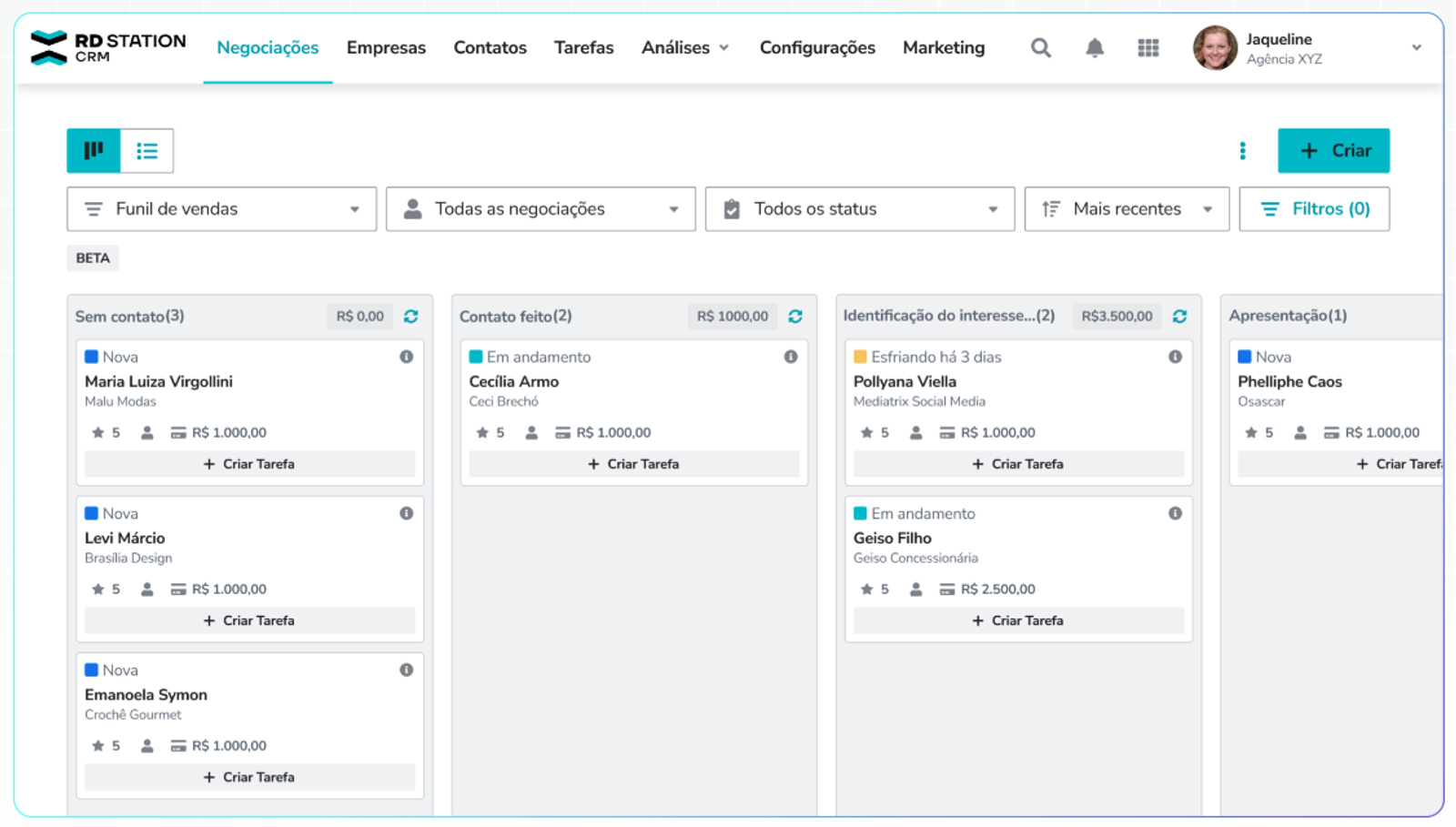
Task: Open the Todas as negociações dropdown
Action: pyautogui.click(x=541, y=209)
